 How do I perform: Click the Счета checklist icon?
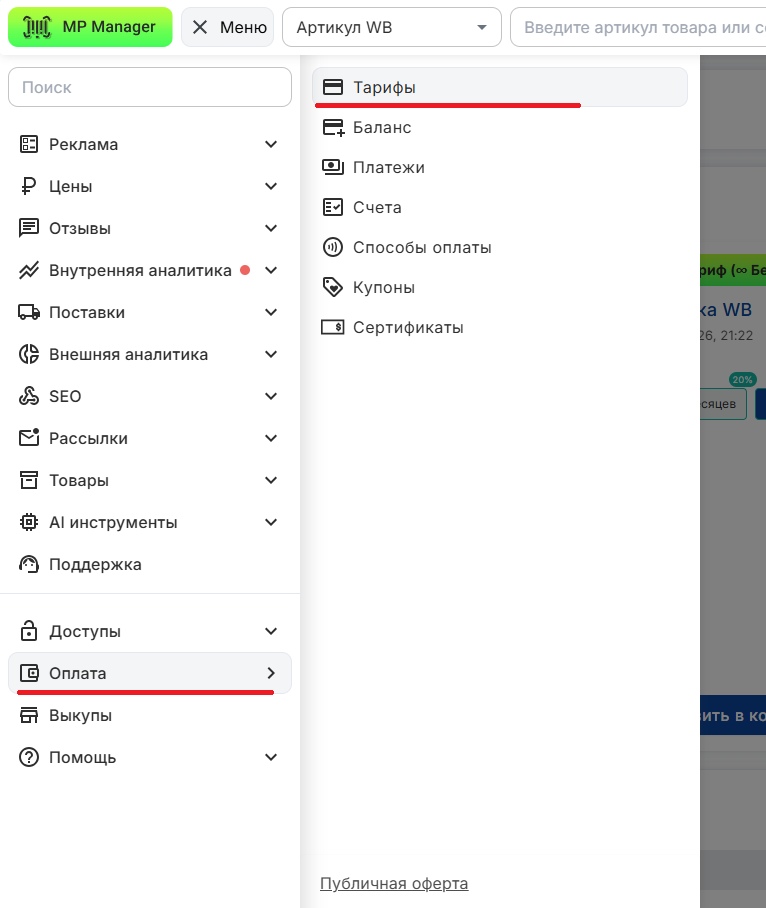[x=333, y=208]
